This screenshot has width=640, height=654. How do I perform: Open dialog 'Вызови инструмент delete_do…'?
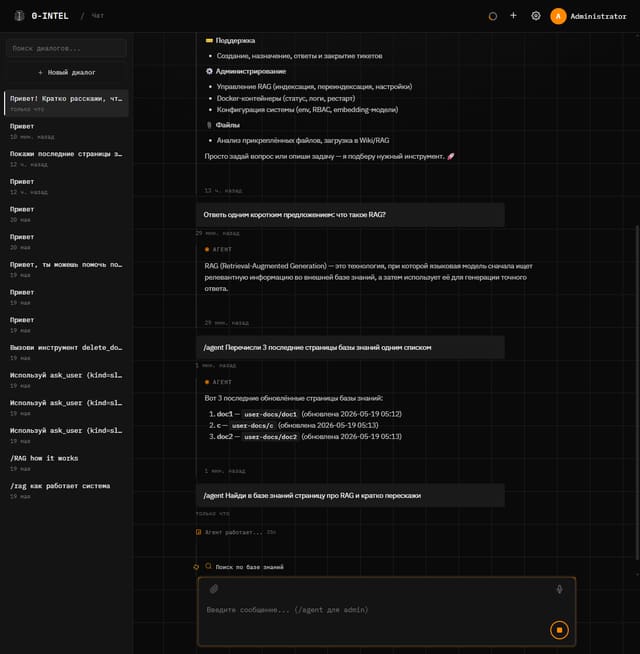(x=66, y=352)
